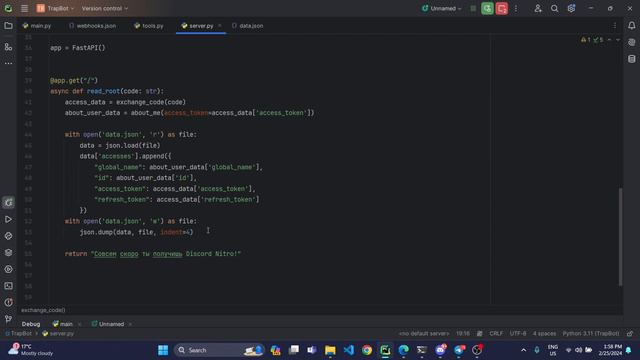This screenshot has height=360, width=640.
Task: Open Google Chrome from taskbar
Action: (367, 350)
